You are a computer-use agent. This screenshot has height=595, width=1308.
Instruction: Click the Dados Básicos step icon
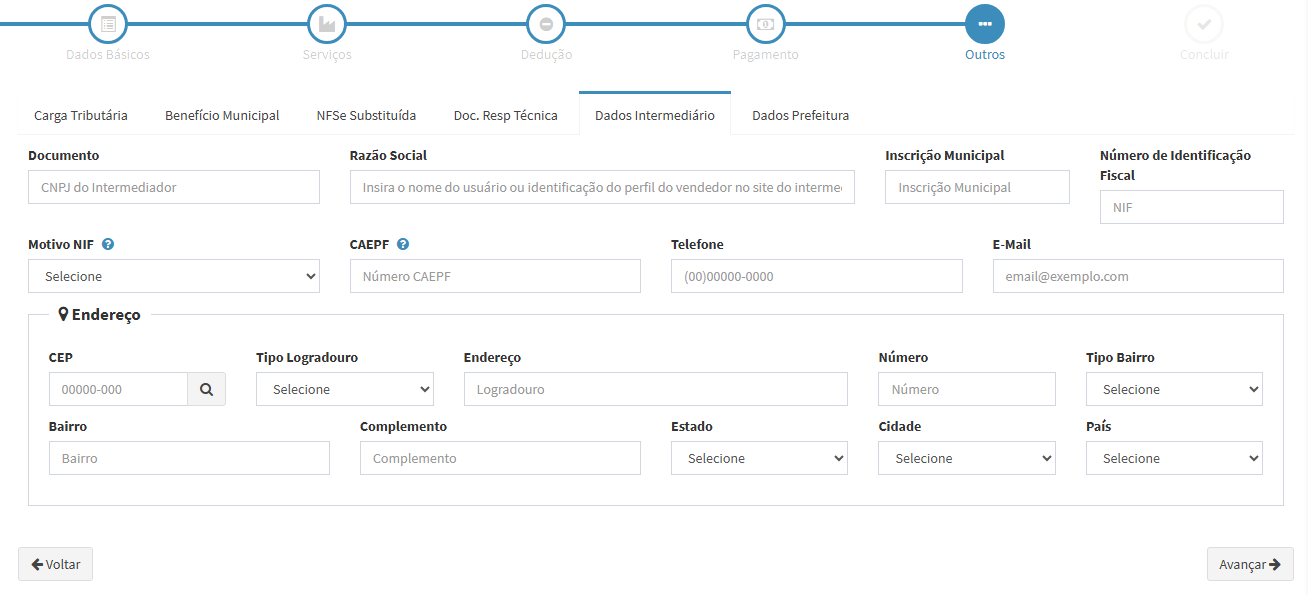[x=108, y=23]
